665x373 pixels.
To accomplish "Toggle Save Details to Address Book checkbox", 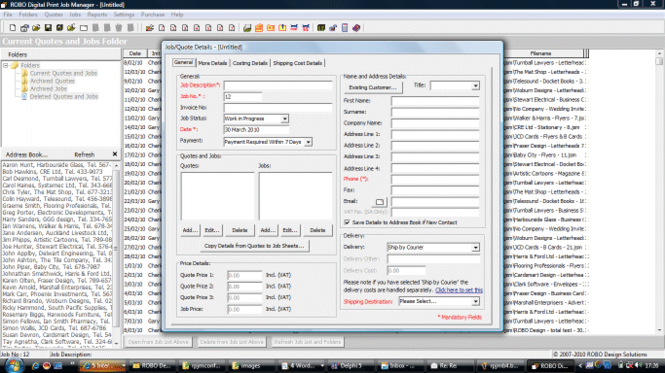I will pyautogui.click(x=347, y=222).
